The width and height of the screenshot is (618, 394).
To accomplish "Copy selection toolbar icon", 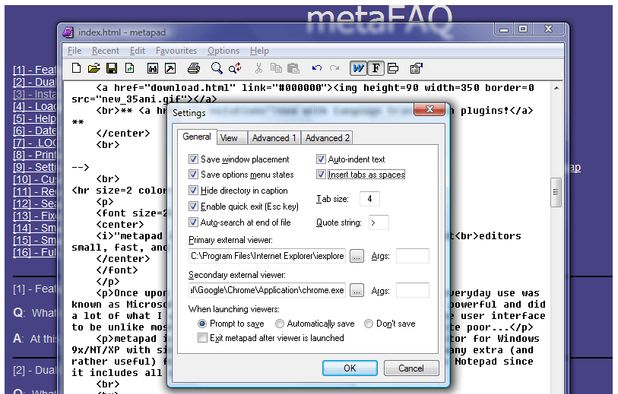I will click(x=276, y=69).
